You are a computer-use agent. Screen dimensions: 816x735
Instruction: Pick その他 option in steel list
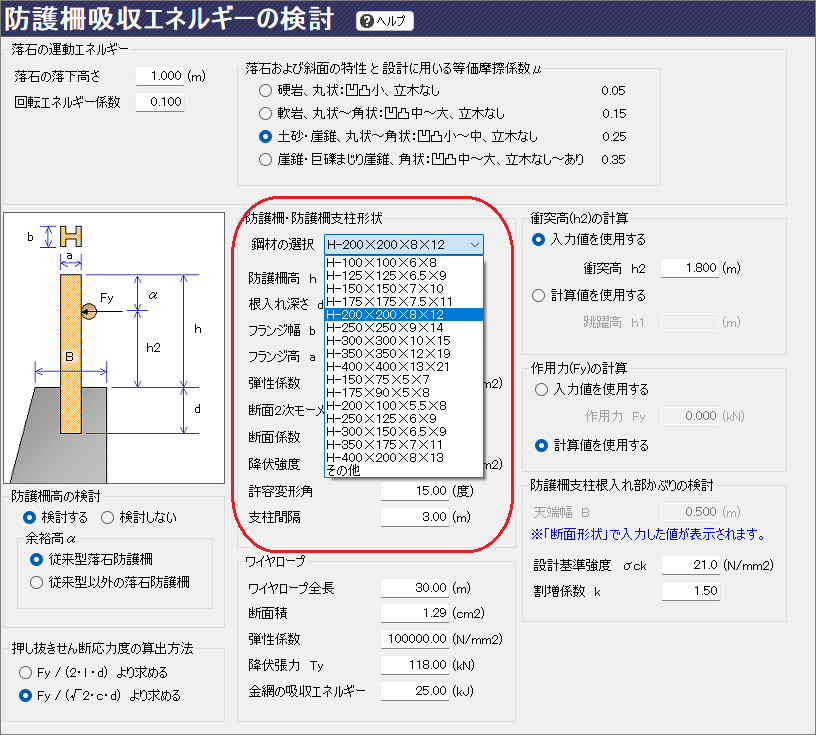pyautogui.click(x=344, y=470)
